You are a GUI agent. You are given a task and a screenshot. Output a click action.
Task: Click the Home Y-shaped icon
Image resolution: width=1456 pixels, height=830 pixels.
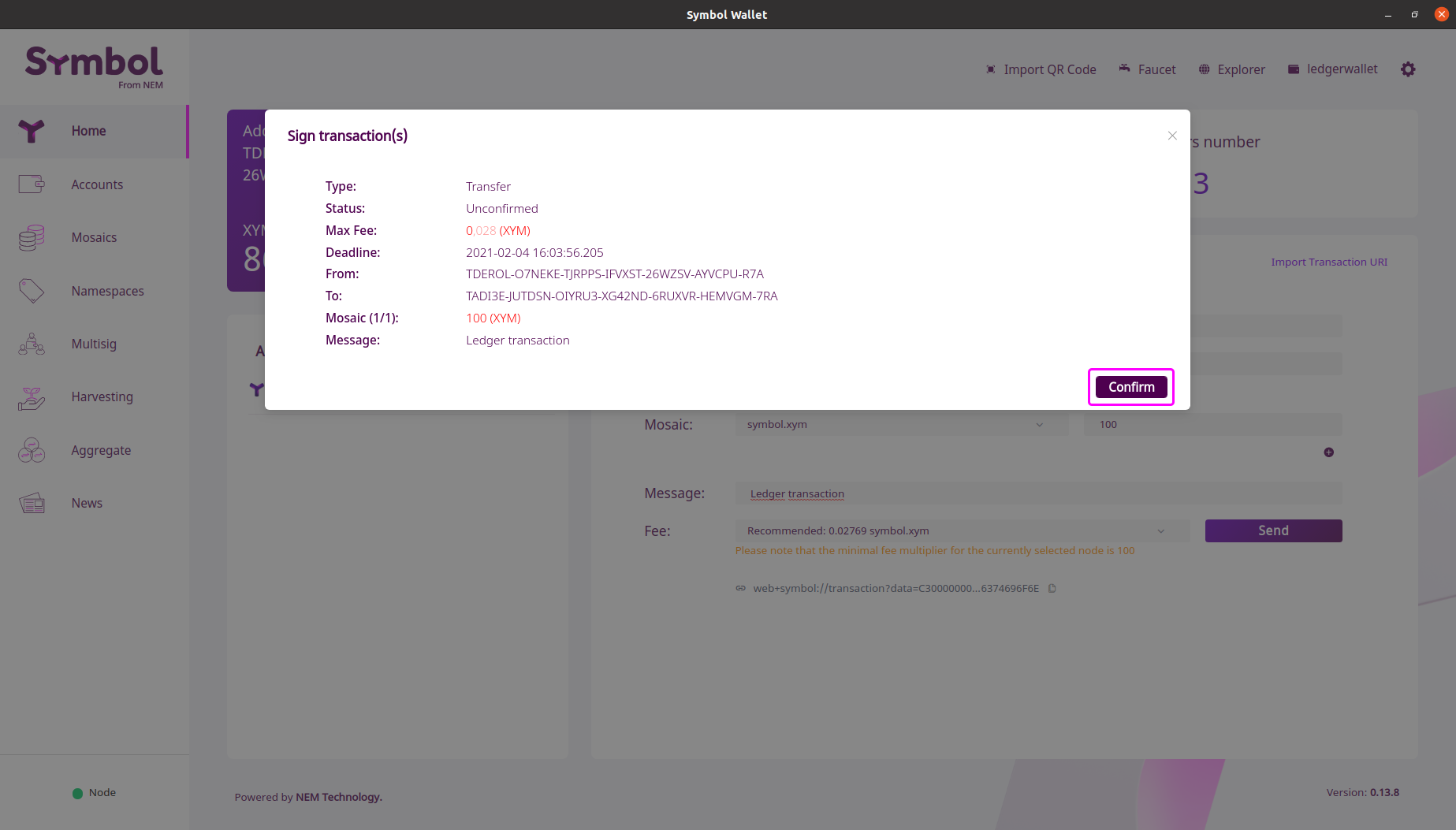point(32,131)
